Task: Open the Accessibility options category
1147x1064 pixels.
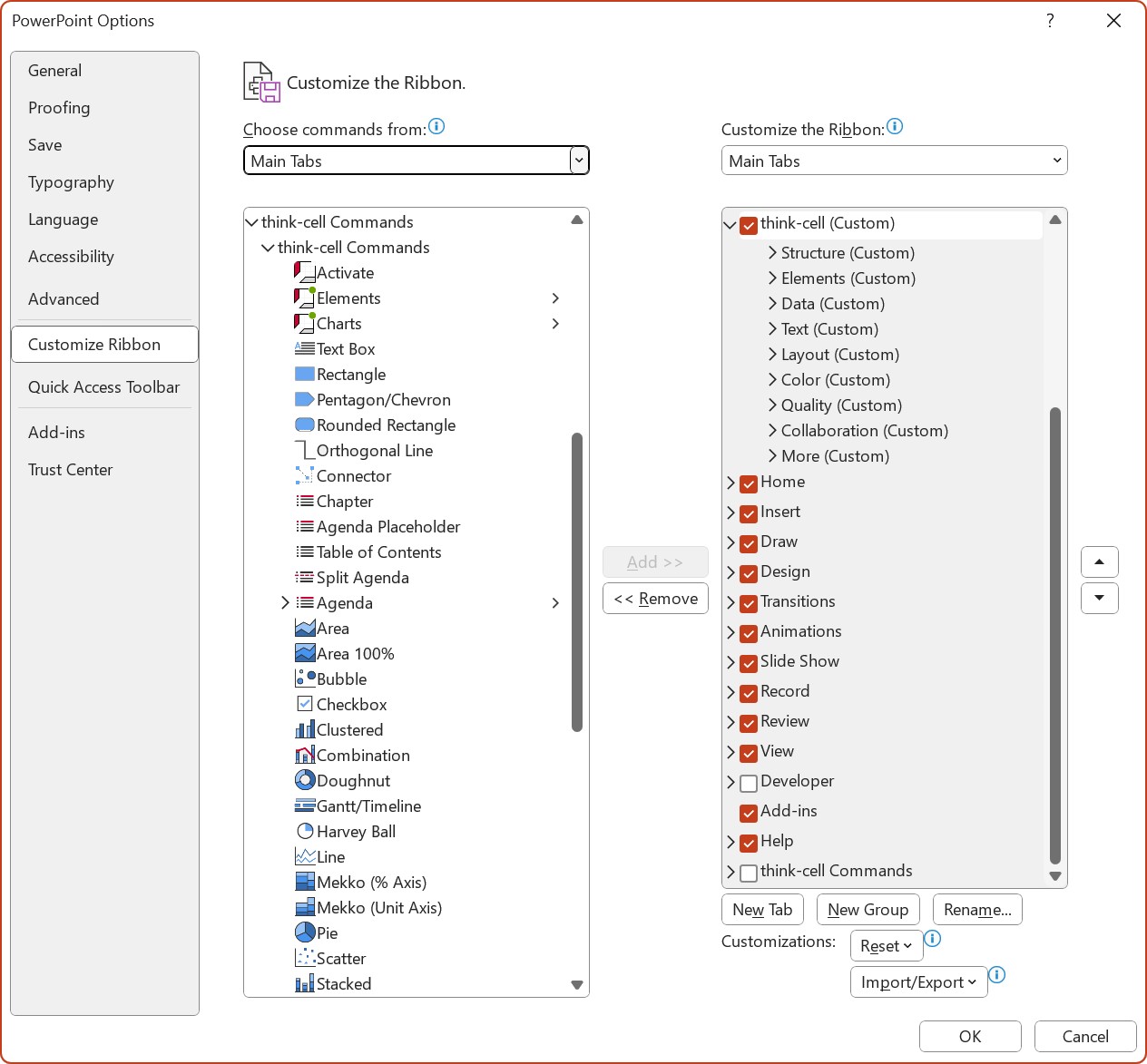Action: click(104, 256)
